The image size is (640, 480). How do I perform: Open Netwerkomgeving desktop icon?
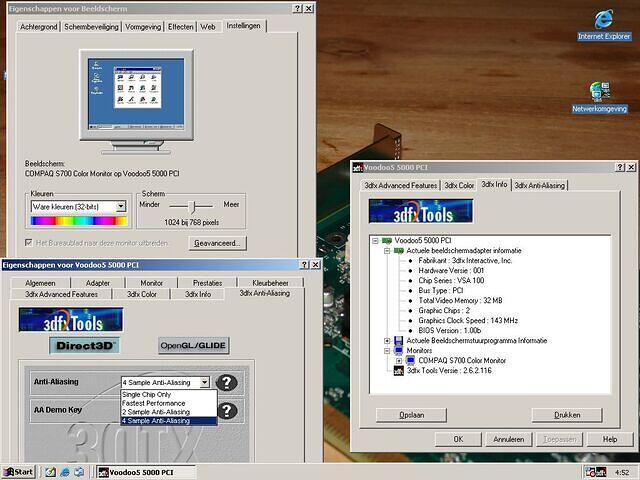[x=599, y=97]
